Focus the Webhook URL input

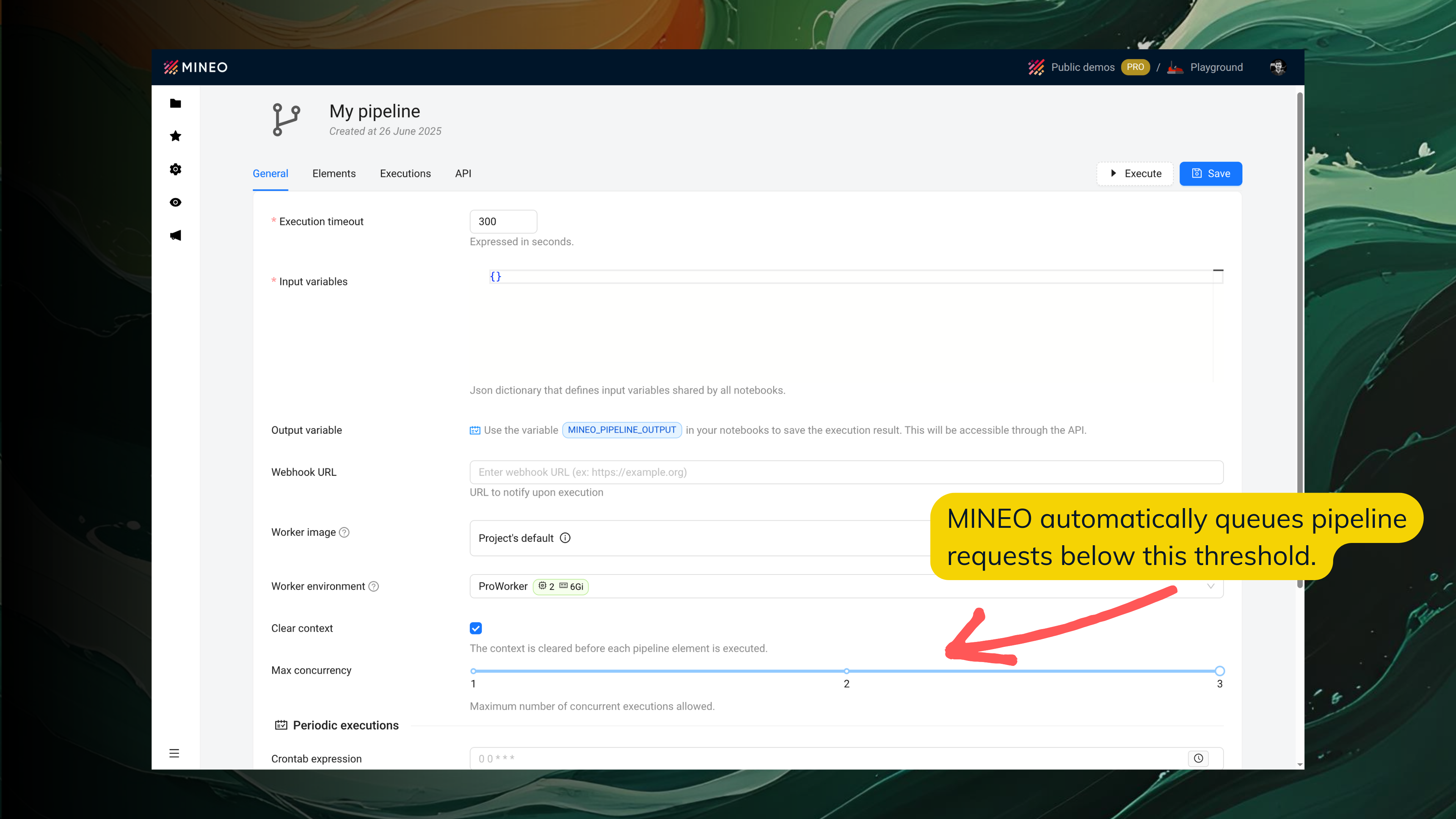tap(846, 472)
